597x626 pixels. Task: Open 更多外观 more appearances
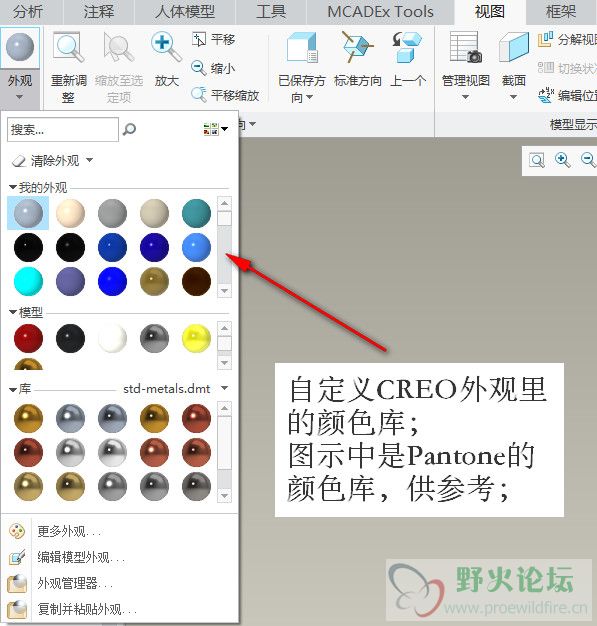[69, 531]
